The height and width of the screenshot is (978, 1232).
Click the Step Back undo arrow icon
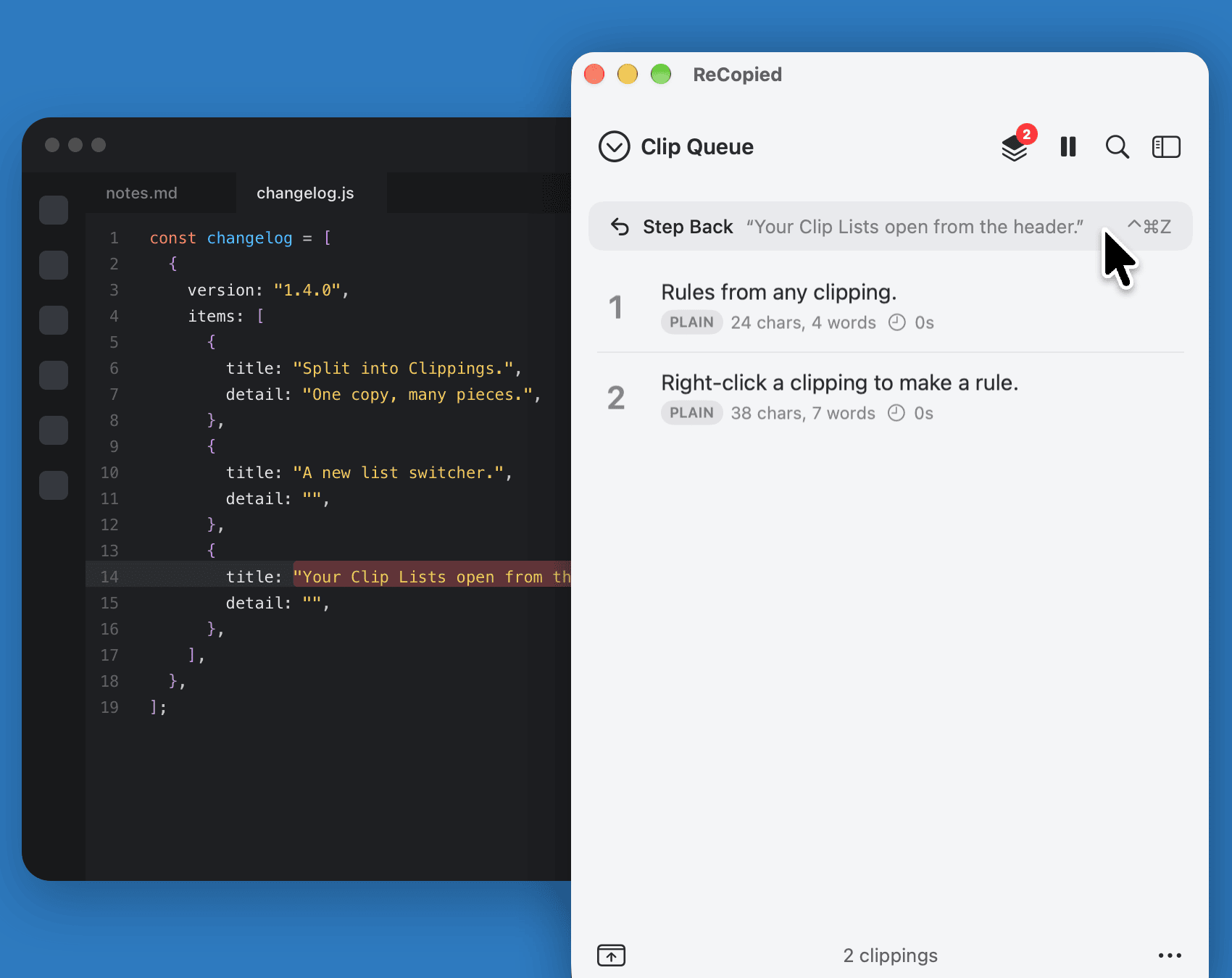620,227
